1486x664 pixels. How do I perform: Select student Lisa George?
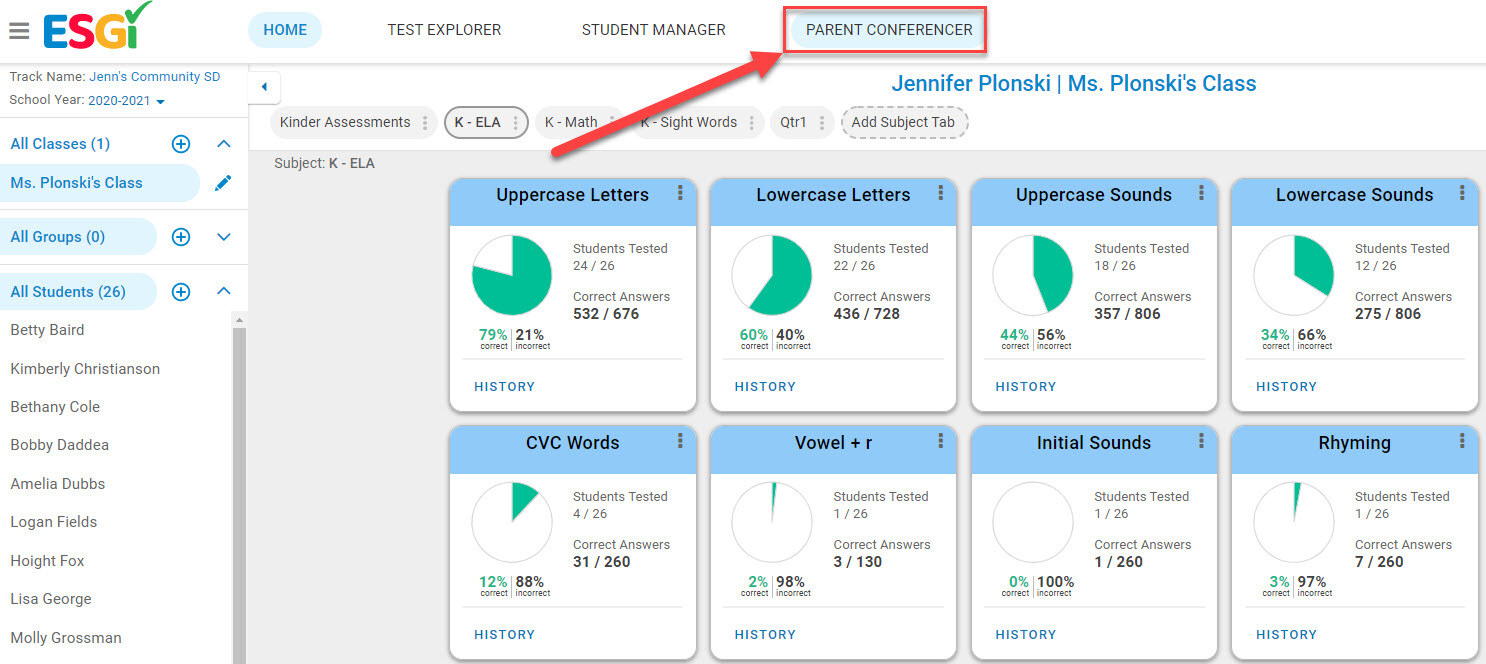51,599
